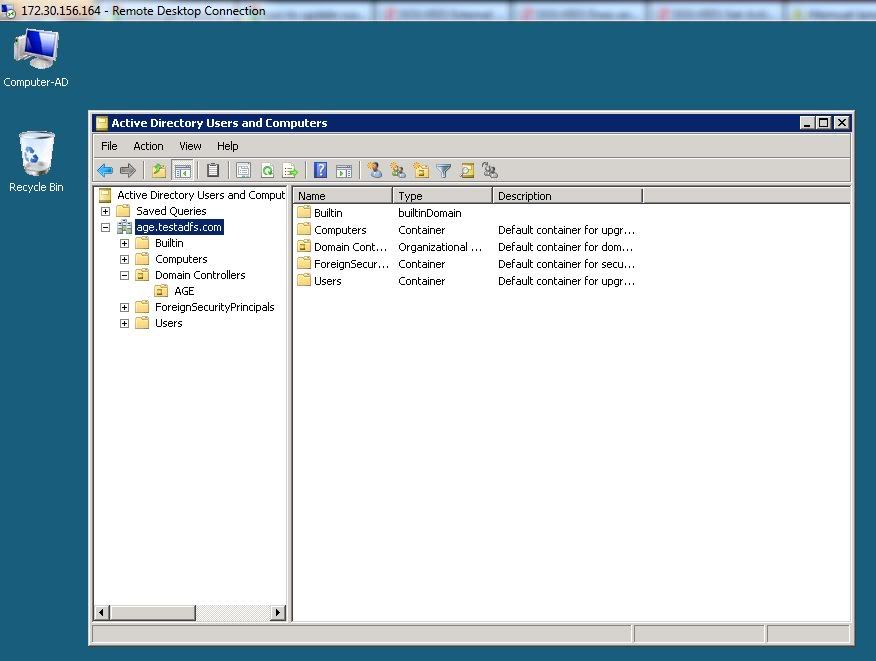Sort by the Name column header
The image size is (876, 661).
click(342, 196)
